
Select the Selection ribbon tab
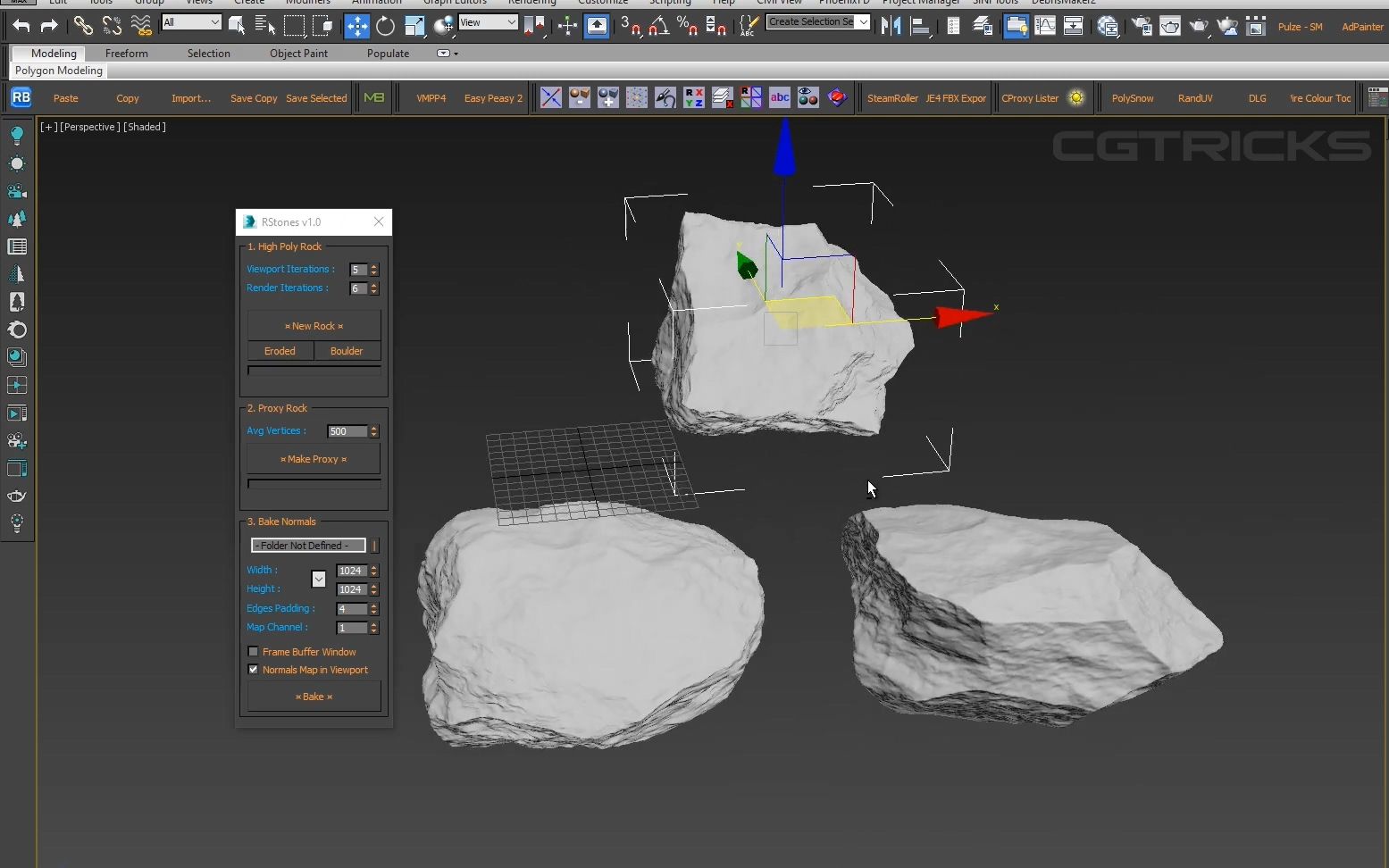pyautogui.click(x=209, y=54)
